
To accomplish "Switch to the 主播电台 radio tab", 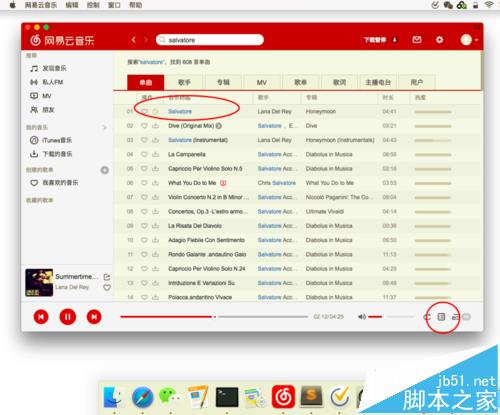I will click(x=378, y=82).
